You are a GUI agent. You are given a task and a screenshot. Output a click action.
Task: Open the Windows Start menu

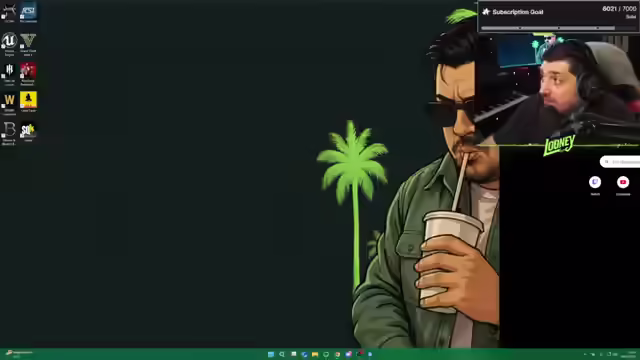[271, 354]
